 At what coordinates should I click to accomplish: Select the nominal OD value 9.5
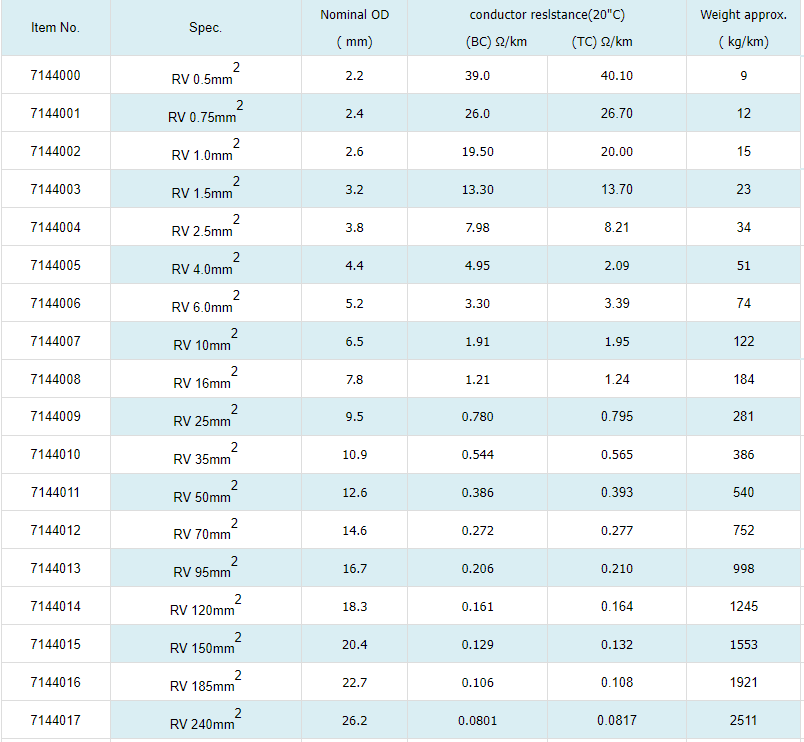(354, 417)
